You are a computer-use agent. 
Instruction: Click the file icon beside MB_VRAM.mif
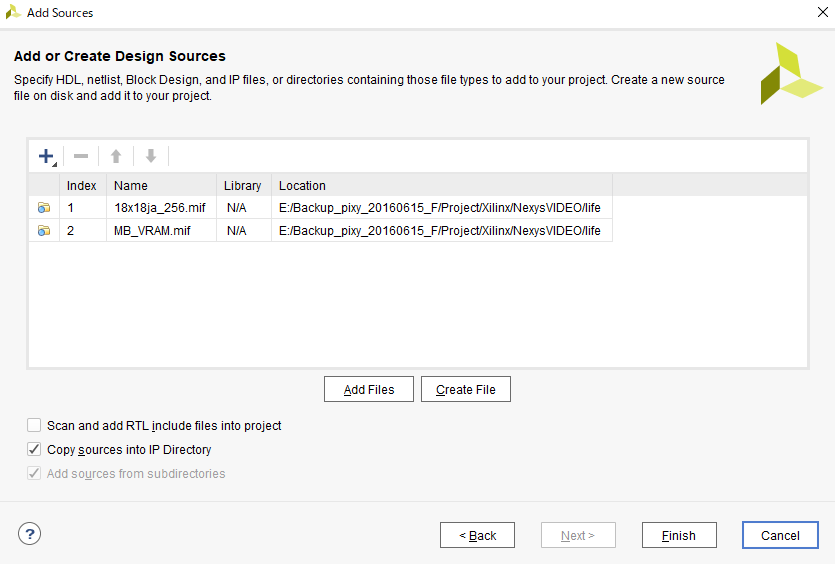(44, 231)
